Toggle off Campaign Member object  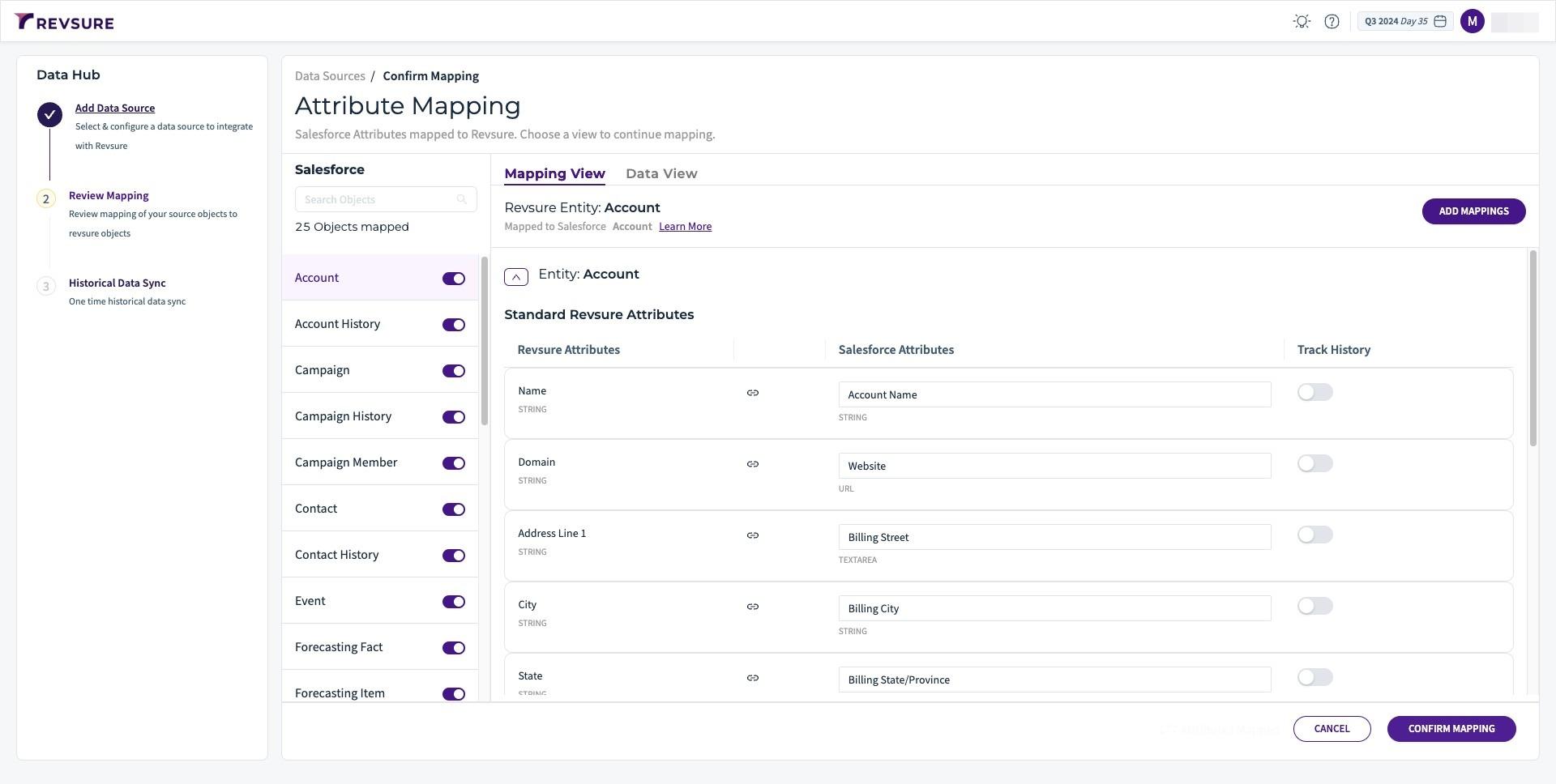click(x=454, y=463)
